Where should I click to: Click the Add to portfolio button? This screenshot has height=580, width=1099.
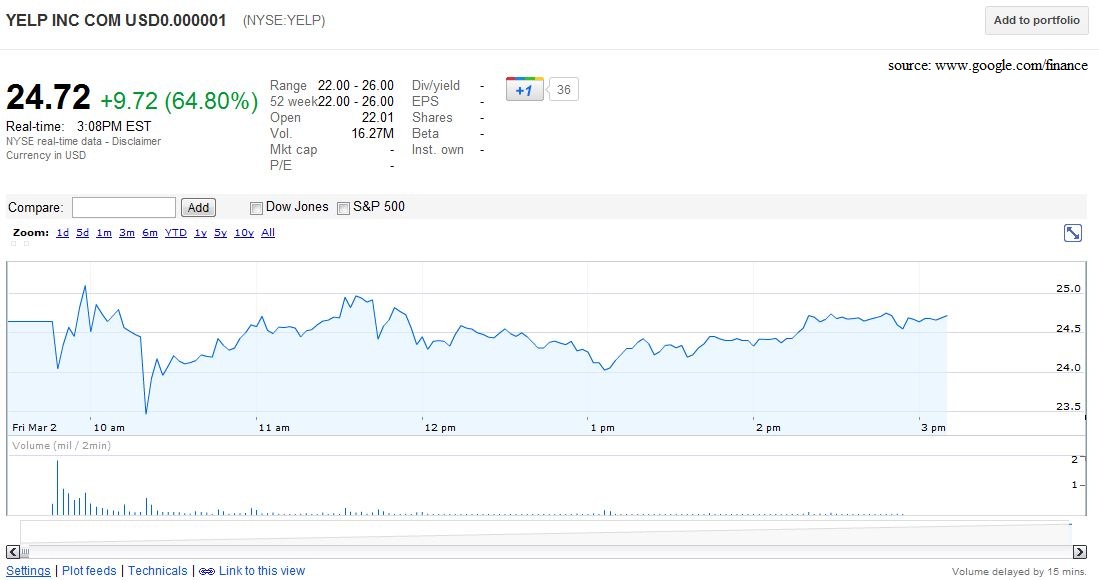(x=1036, y=20)
